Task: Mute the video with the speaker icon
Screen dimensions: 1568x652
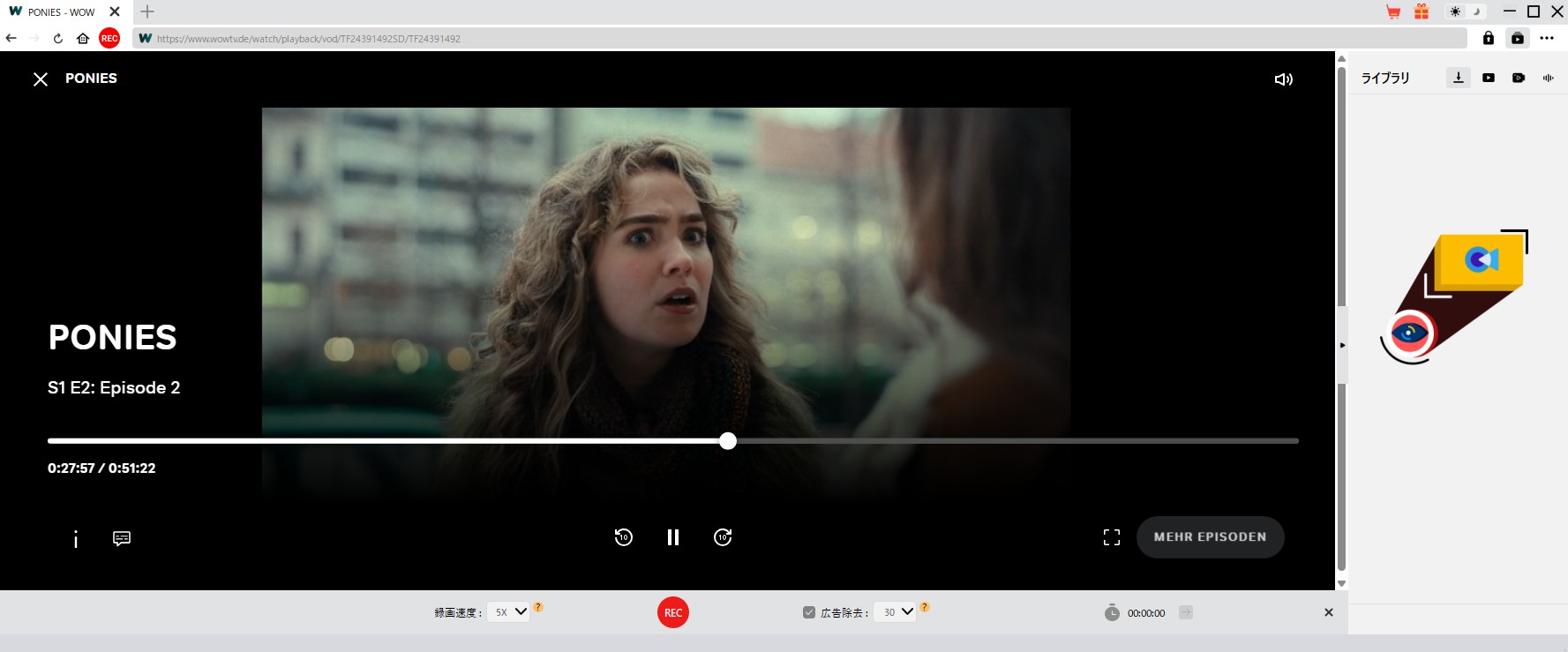Action: tap(1284, 79)
